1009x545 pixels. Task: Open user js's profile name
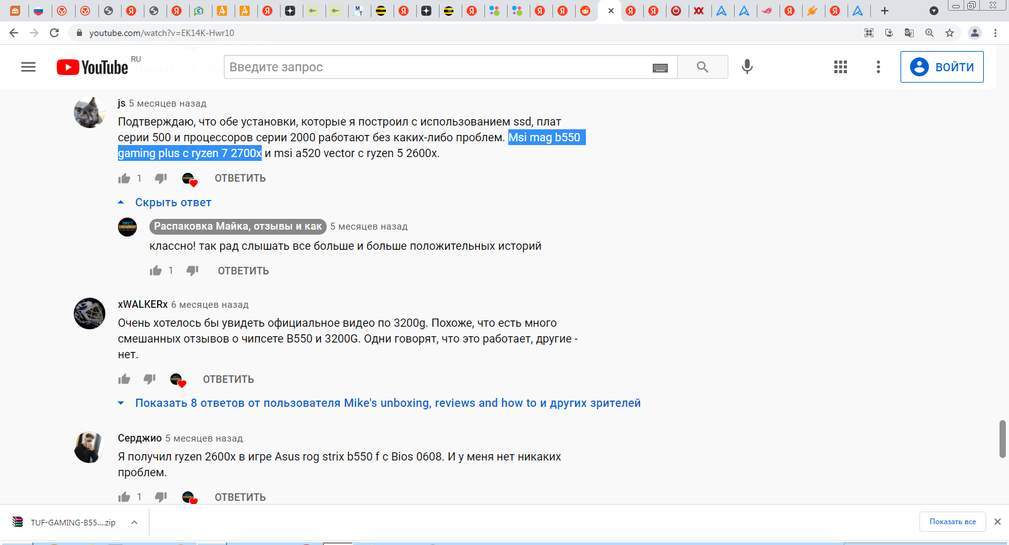122,103
